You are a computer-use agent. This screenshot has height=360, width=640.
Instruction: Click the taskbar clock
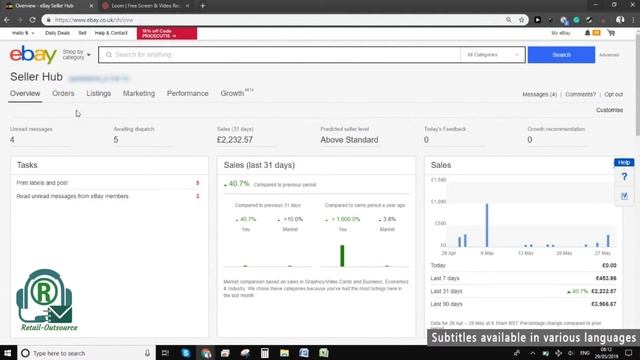pyautogui.click(x=606, y=353)
